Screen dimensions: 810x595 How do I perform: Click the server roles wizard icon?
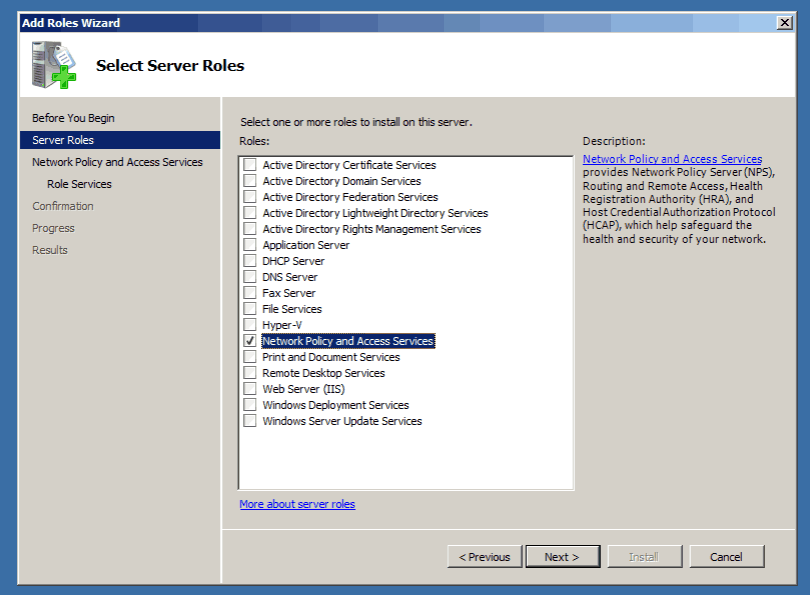(x=53, y=65)
